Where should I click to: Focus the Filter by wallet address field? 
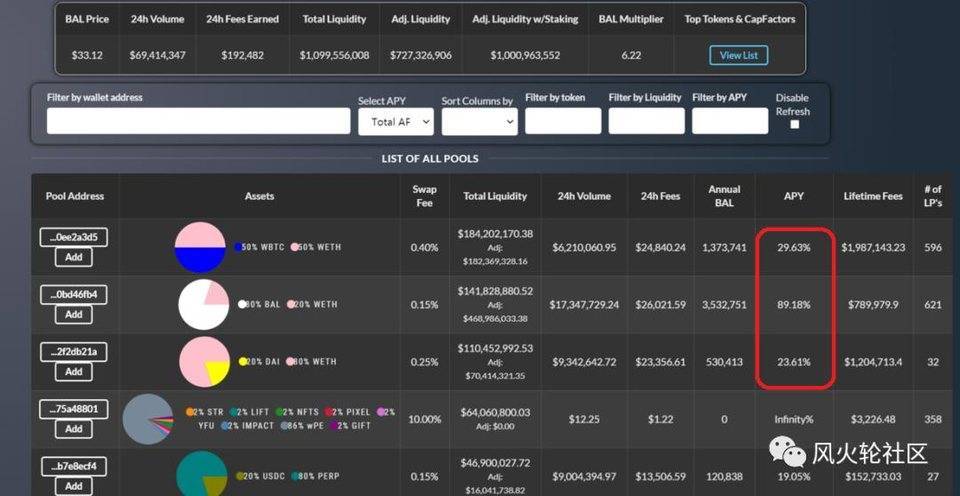click(198, 121)
